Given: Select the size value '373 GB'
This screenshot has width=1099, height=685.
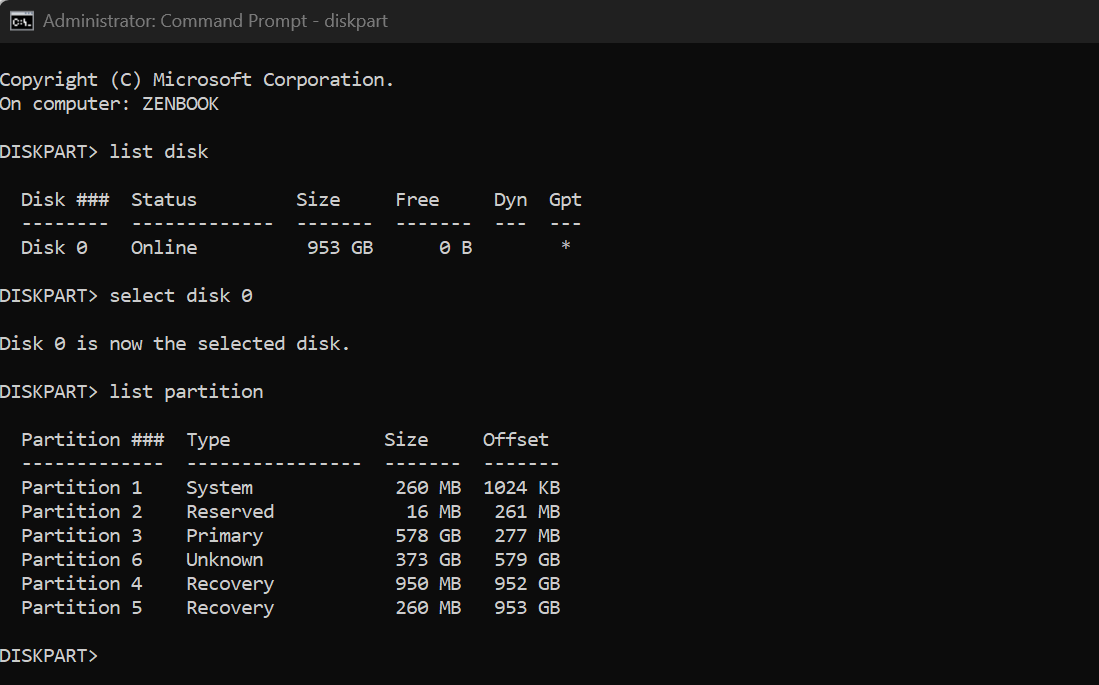Looking at the screenshot, I should tap(428, 559).
